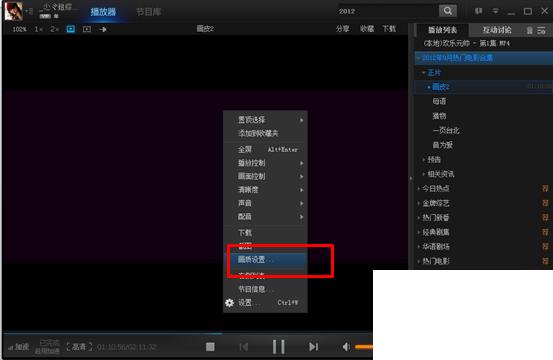This screenshot has height=360, width=553.
Task: Open the 画面控制 submenu
Action: [x=266, y=176]
